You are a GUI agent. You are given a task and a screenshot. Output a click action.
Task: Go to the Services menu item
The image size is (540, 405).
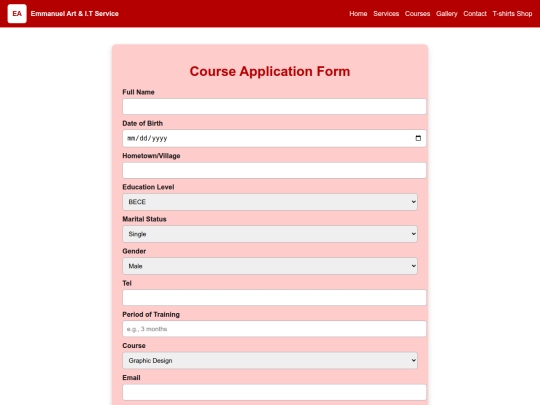coord(386,14)
